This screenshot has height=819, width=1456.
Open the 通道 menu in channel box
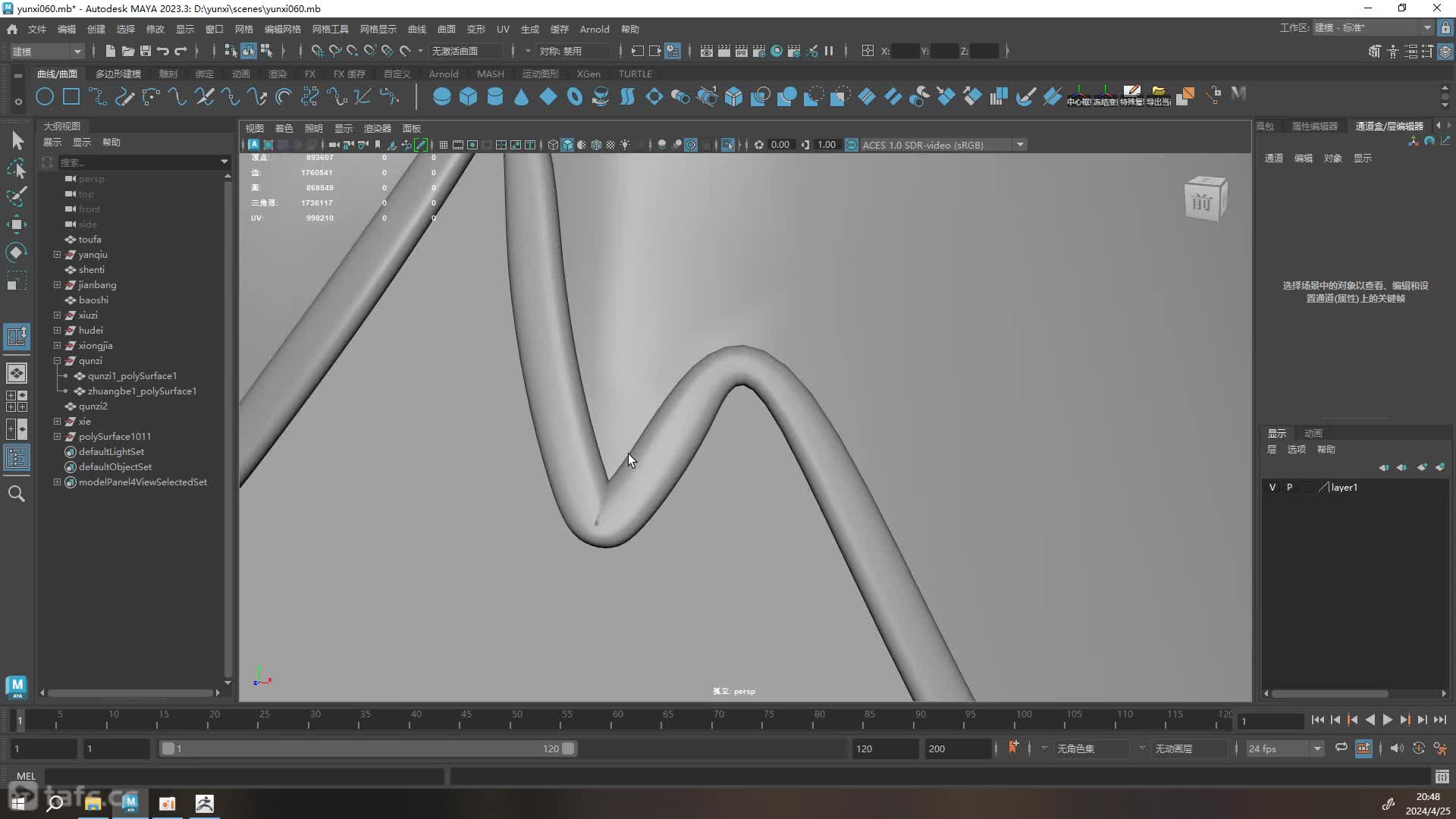pyautogui.click(x=1273, y=158)
